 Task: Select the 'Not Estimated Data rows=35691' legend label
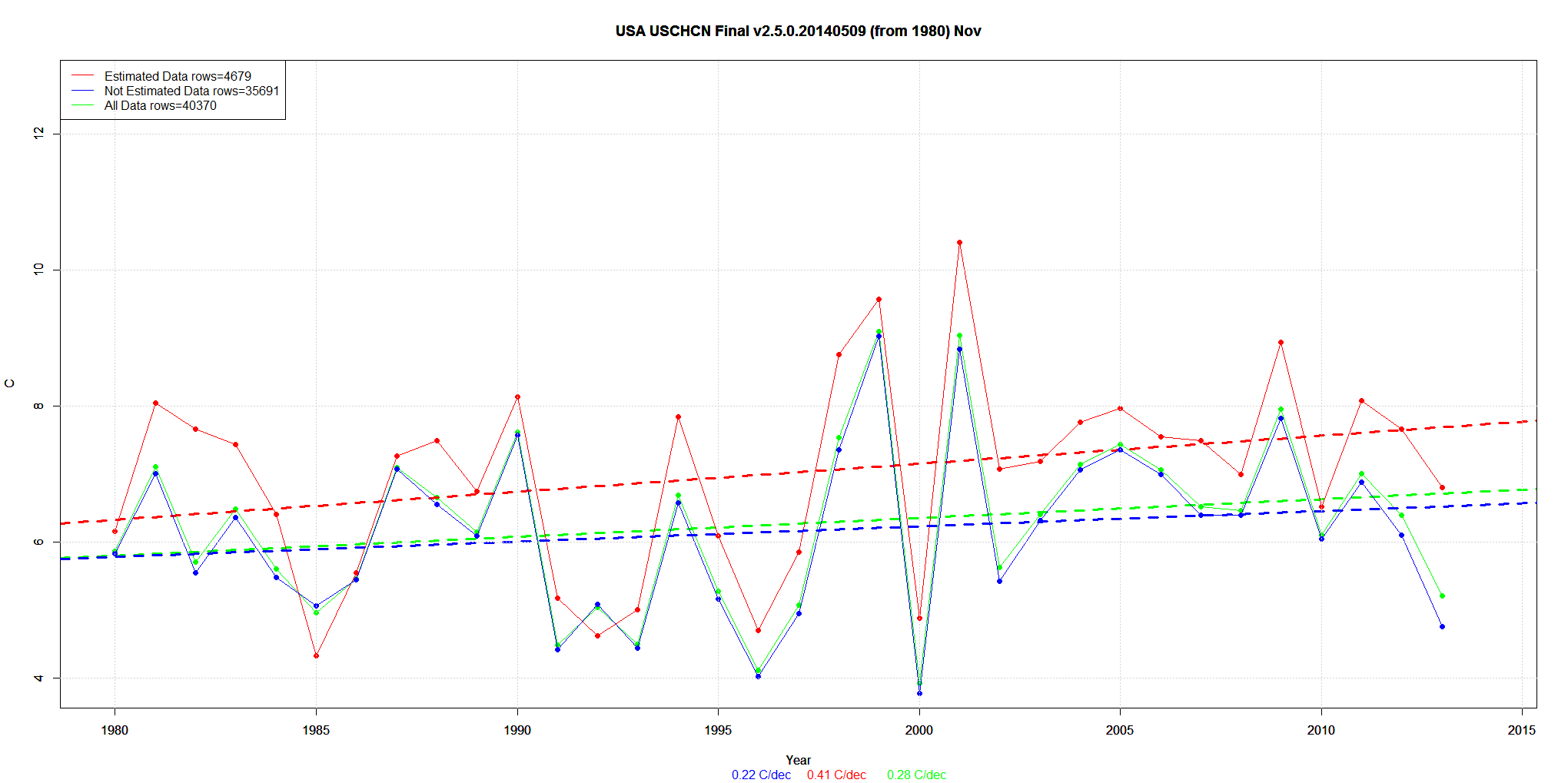point(191,91)
